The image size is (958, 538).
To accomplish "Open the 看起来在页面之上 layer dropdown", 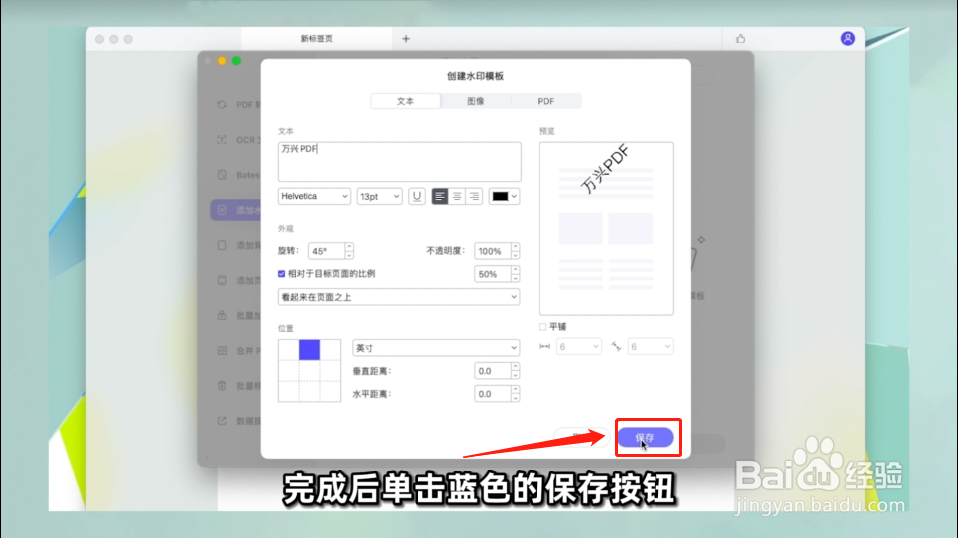I will [x=399, y=297].
